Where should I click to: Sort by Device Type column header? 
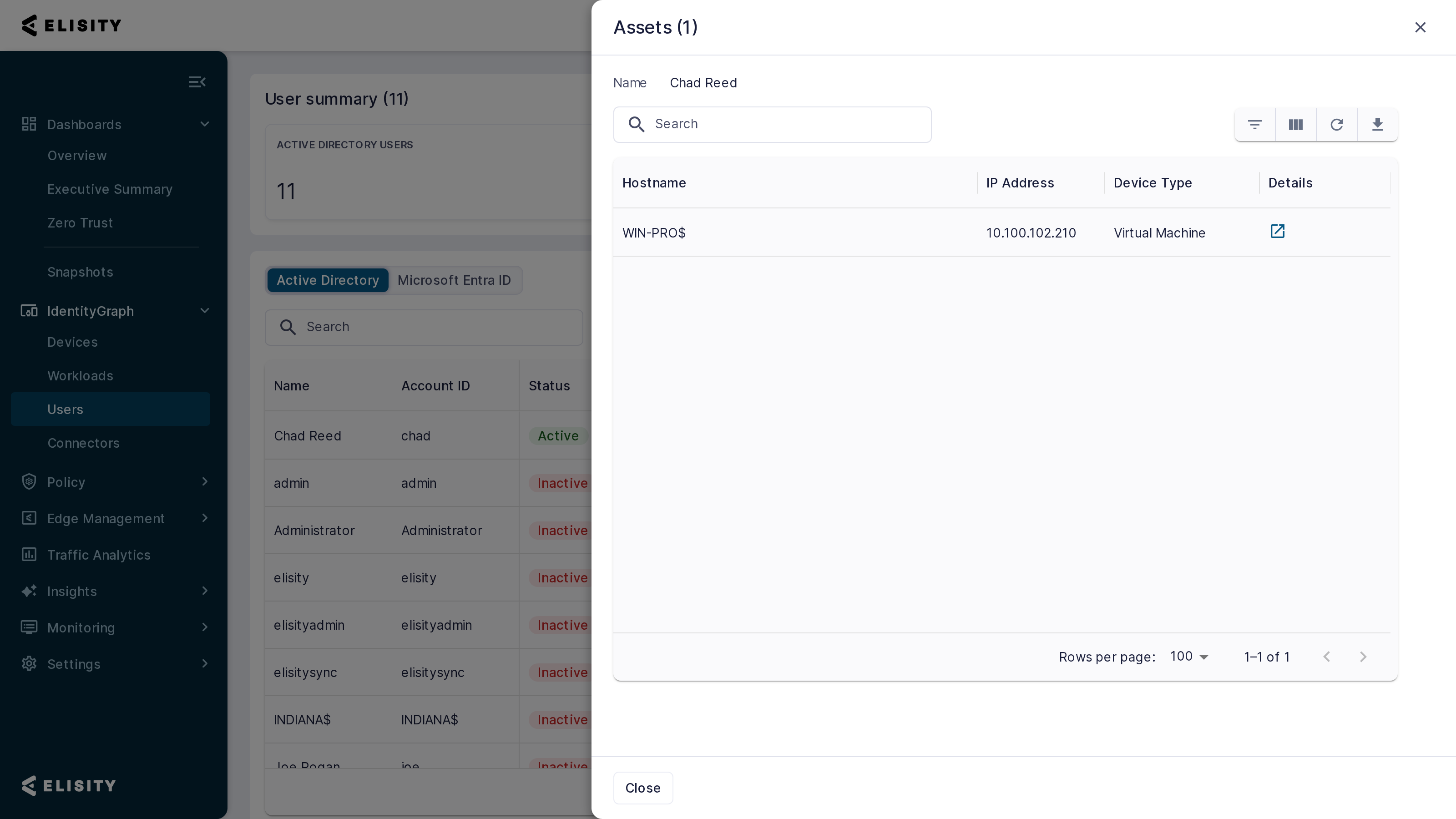[1153, 183]
